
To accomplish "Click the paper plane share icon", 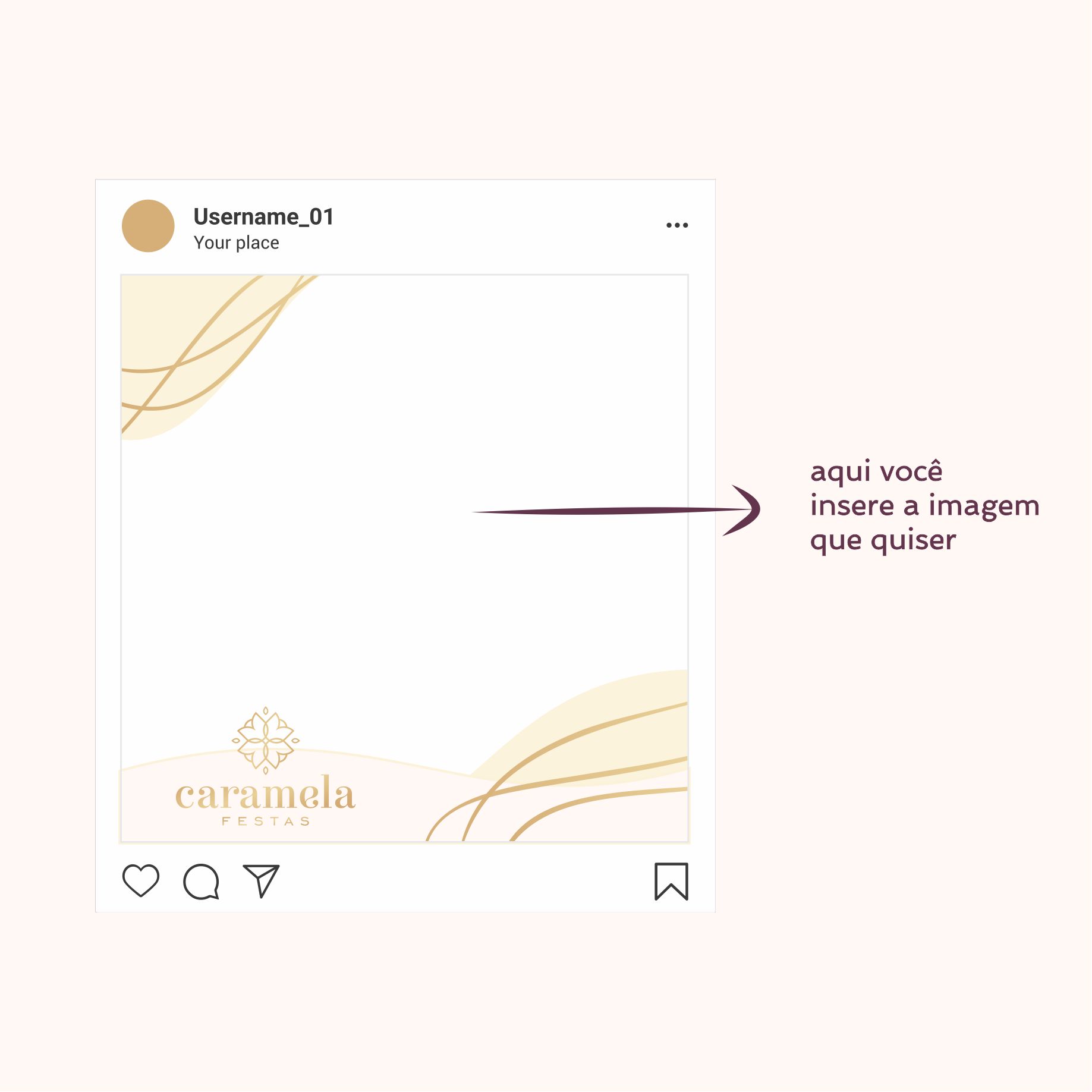I will [x=262, y=880].
